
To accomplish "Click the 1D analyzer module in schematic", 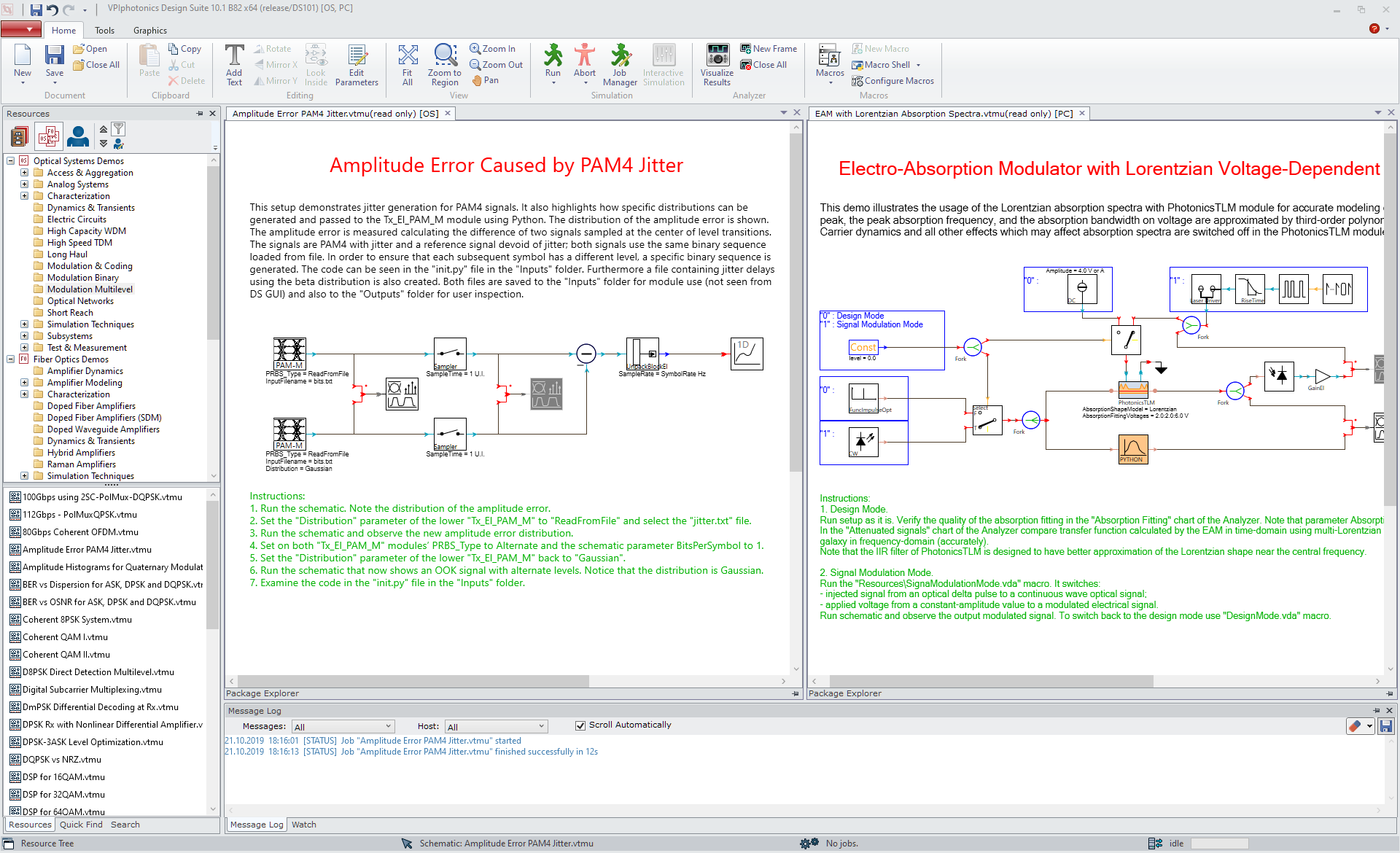I will (747, 354).
